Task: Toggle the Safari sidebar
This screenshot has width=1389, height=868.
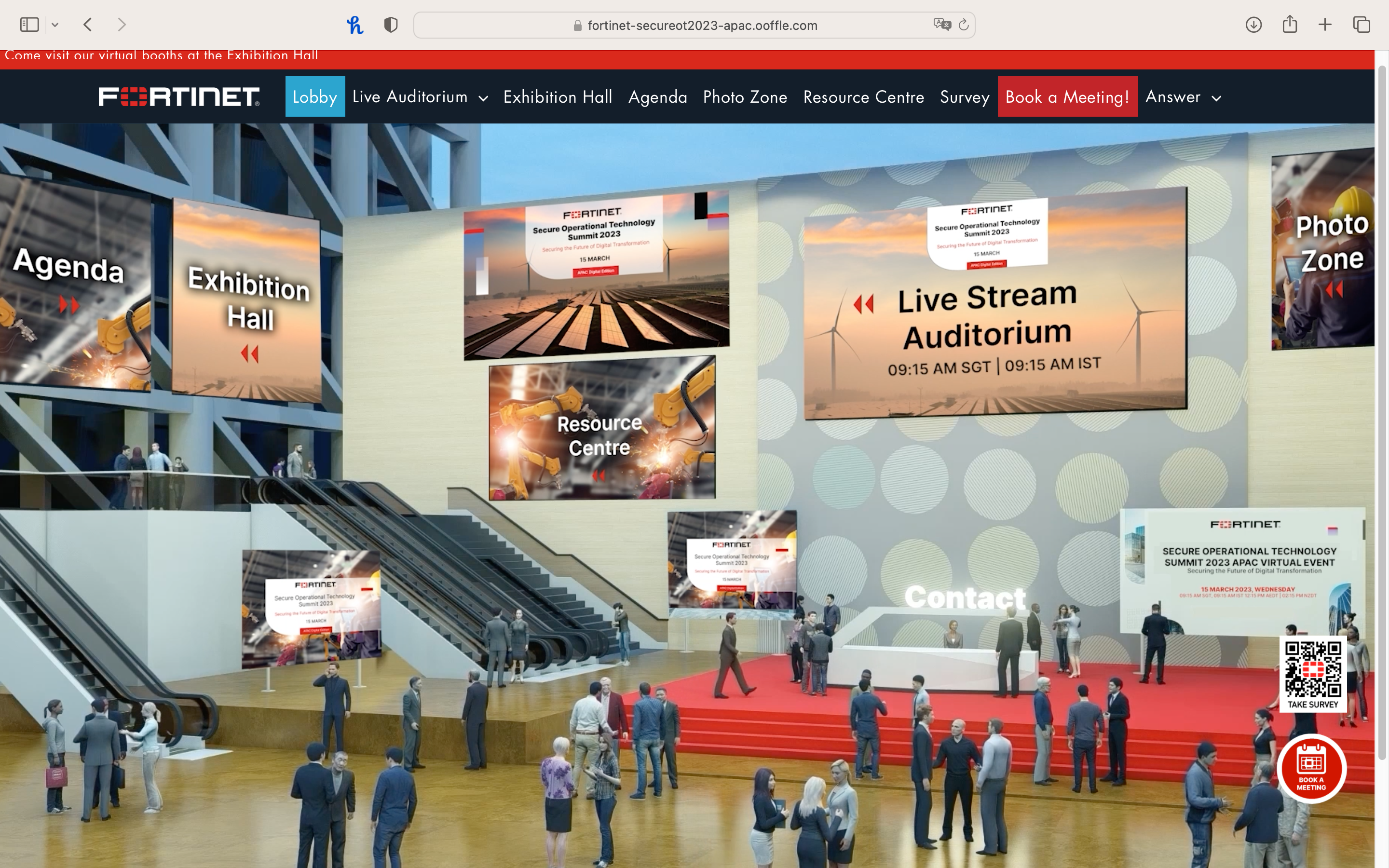Action: [x=29, y=25]
